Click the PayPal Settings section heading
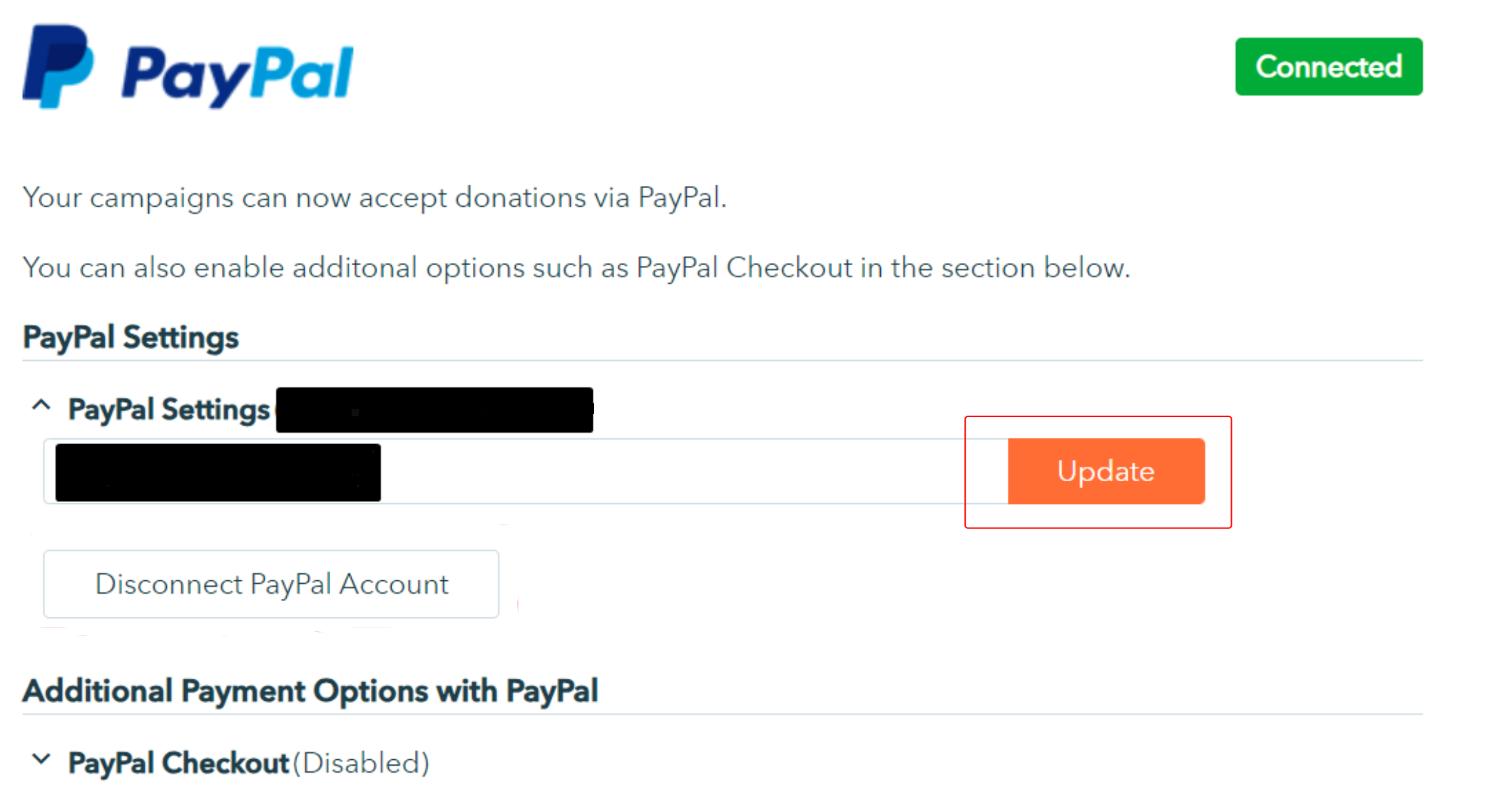1505x812 pixels. (131, 337)
